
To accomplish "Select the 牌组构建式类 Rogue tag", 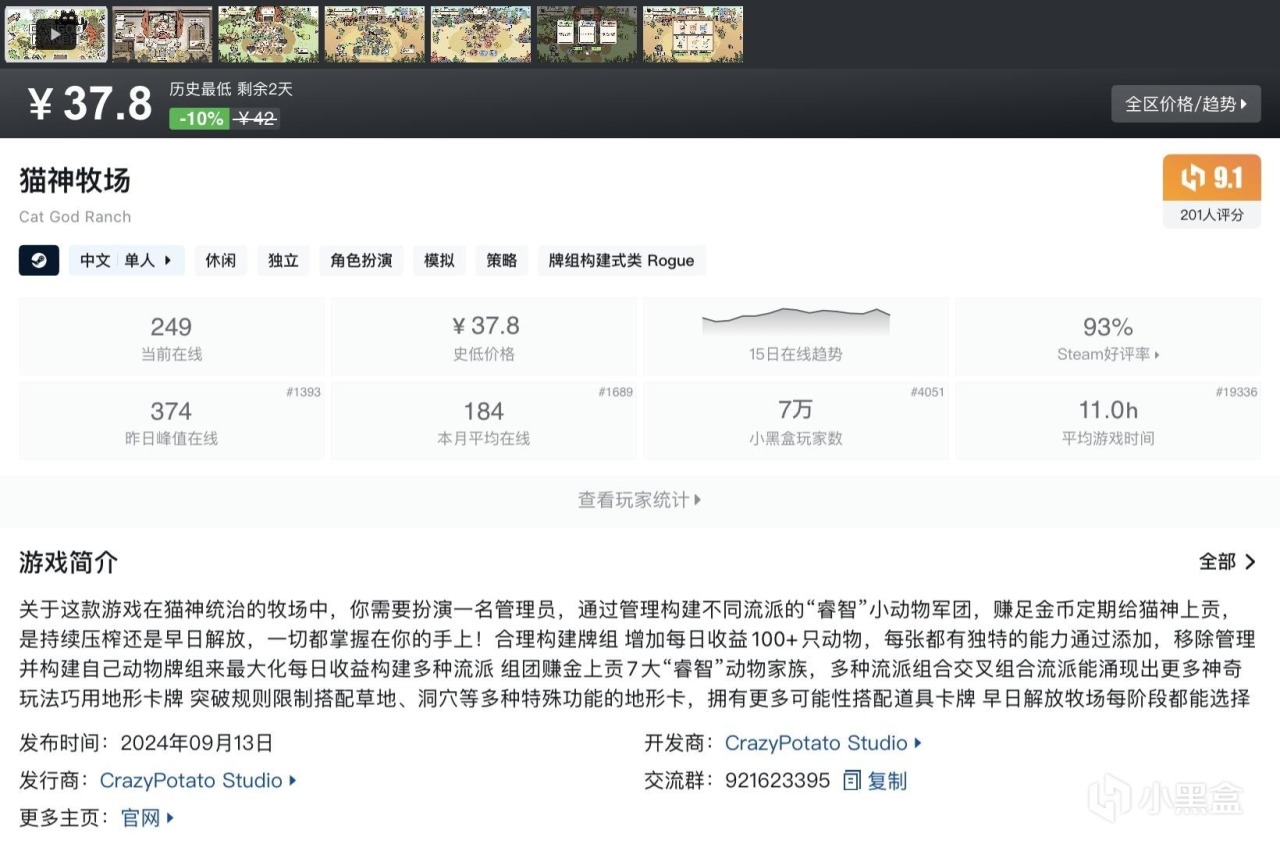I will click(621, 261).
